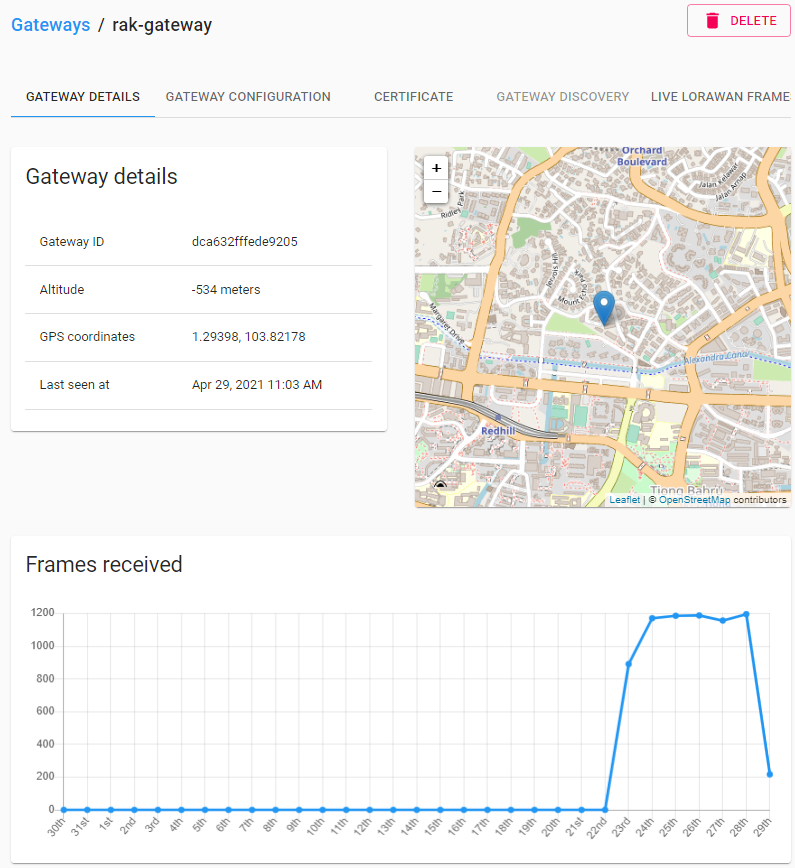This screenshot has height=868, width=795.
Task: Click the blue gateway location marker
Action: coord(604,307)
